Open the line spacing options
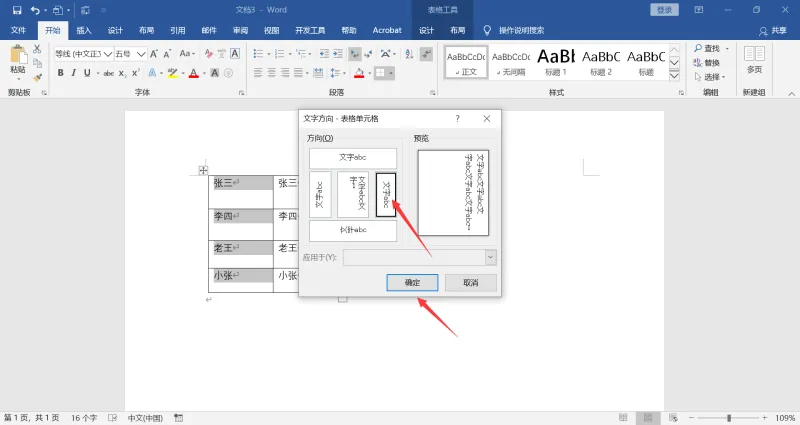 point(335,73)
